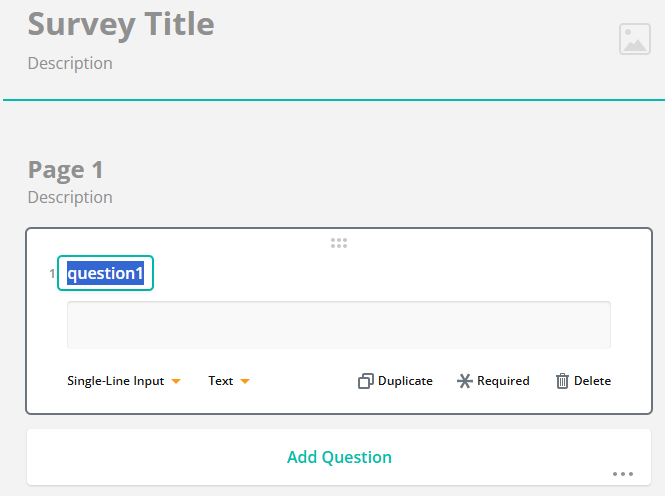Click the orange arrow next to Text
This screenshot has height=496, width=665.
[x=244, y=381]
